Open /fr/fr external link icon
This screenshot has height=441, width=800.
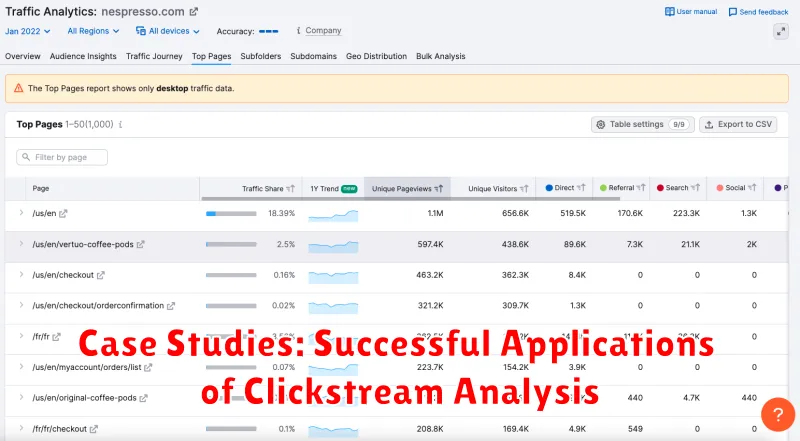tap(56, 337)
